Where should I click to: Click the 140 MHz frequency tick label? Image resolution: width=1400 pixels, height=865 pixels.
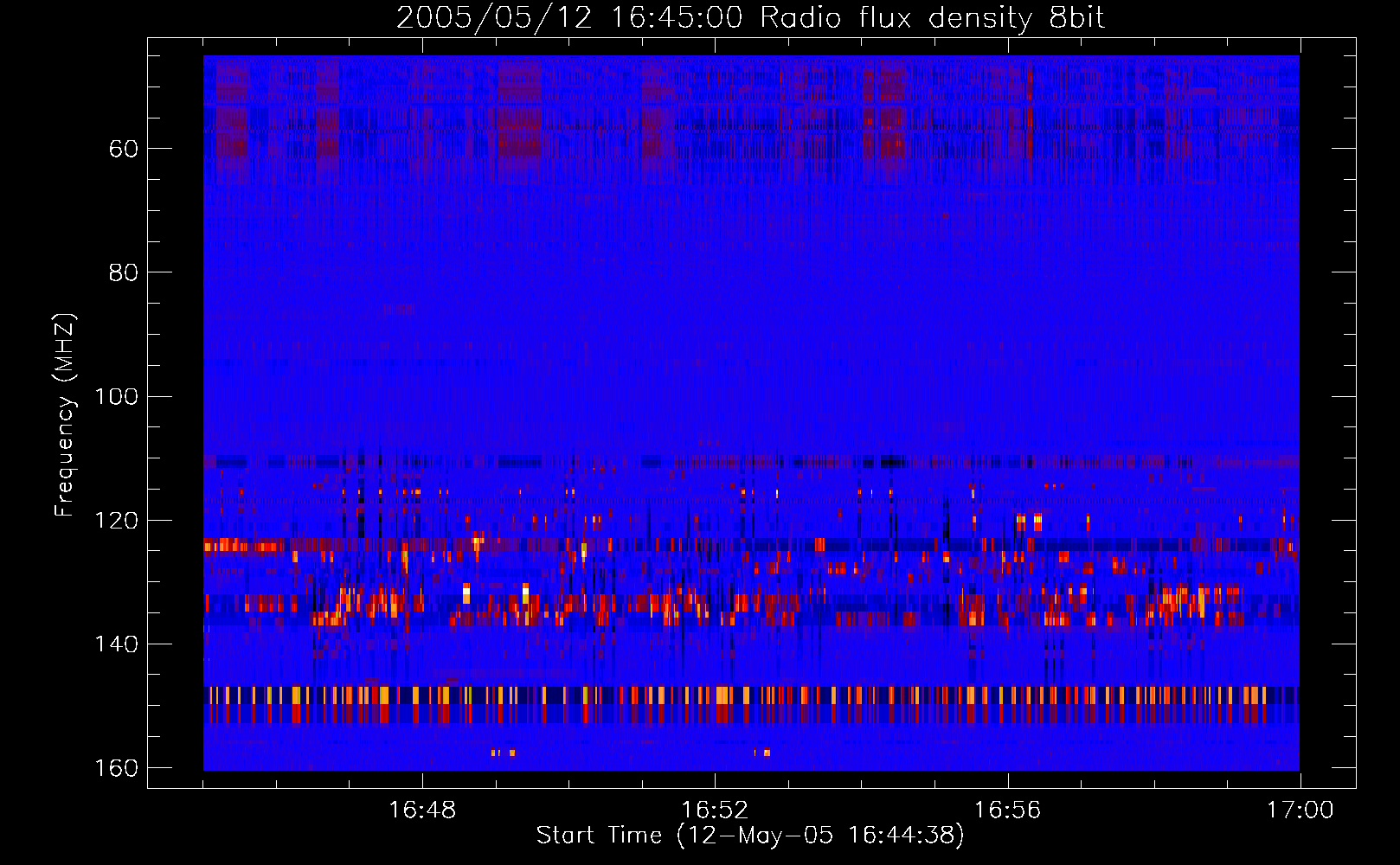pos(115,644)
